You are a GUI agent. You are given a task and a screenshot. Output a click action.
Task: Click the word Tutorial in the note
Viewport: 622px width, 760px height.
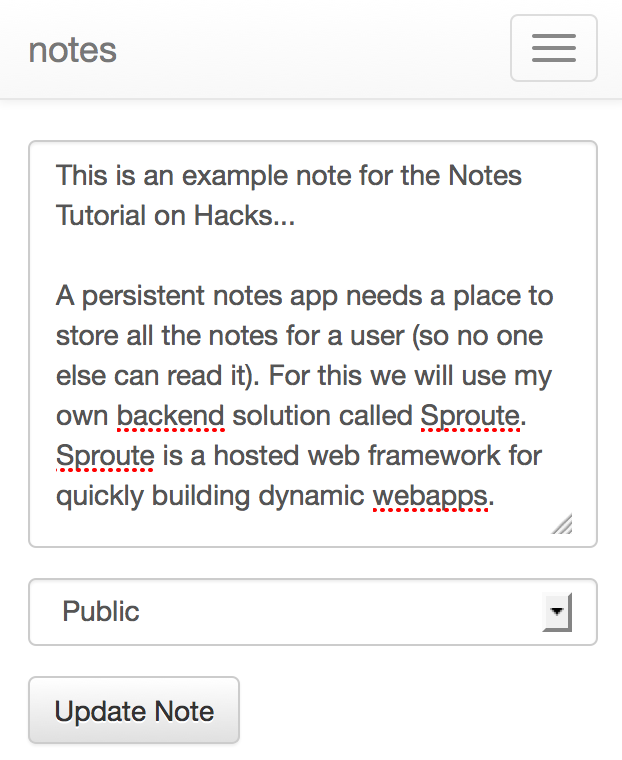100,215
